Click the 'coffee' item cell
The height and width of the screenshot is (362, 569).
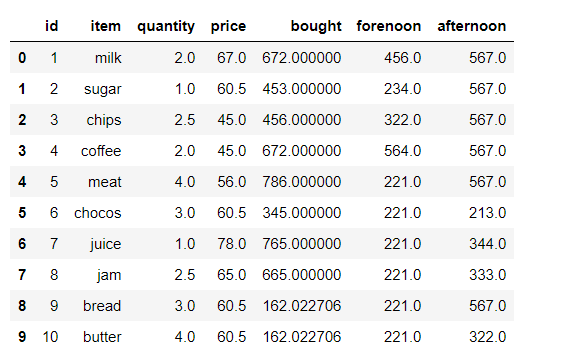(x=101, y=151)
